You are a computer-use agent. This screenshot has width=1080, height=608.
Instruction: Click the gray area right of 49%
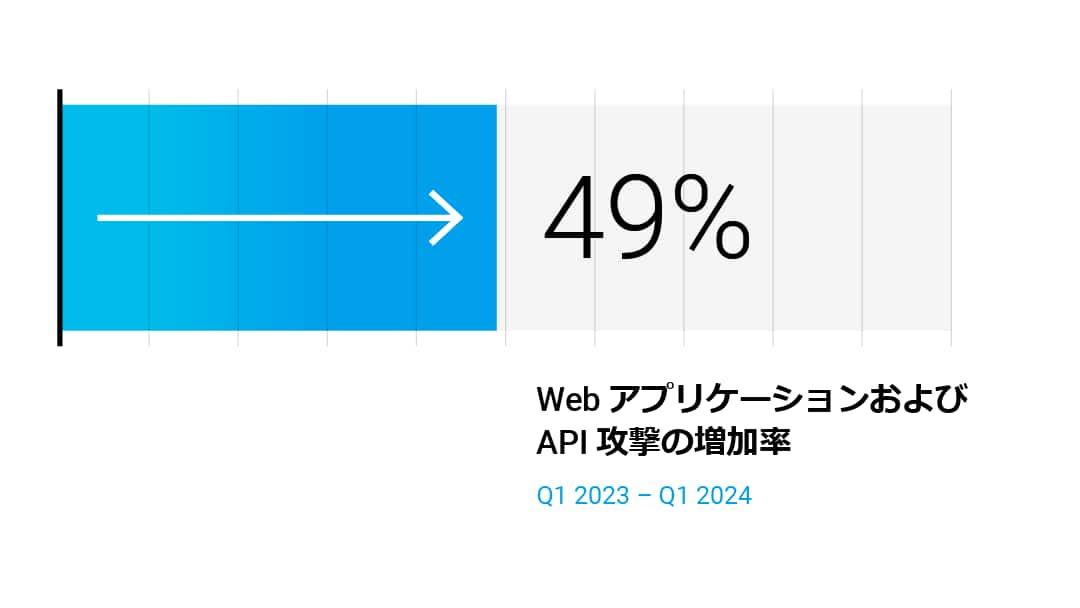[850, 217]
